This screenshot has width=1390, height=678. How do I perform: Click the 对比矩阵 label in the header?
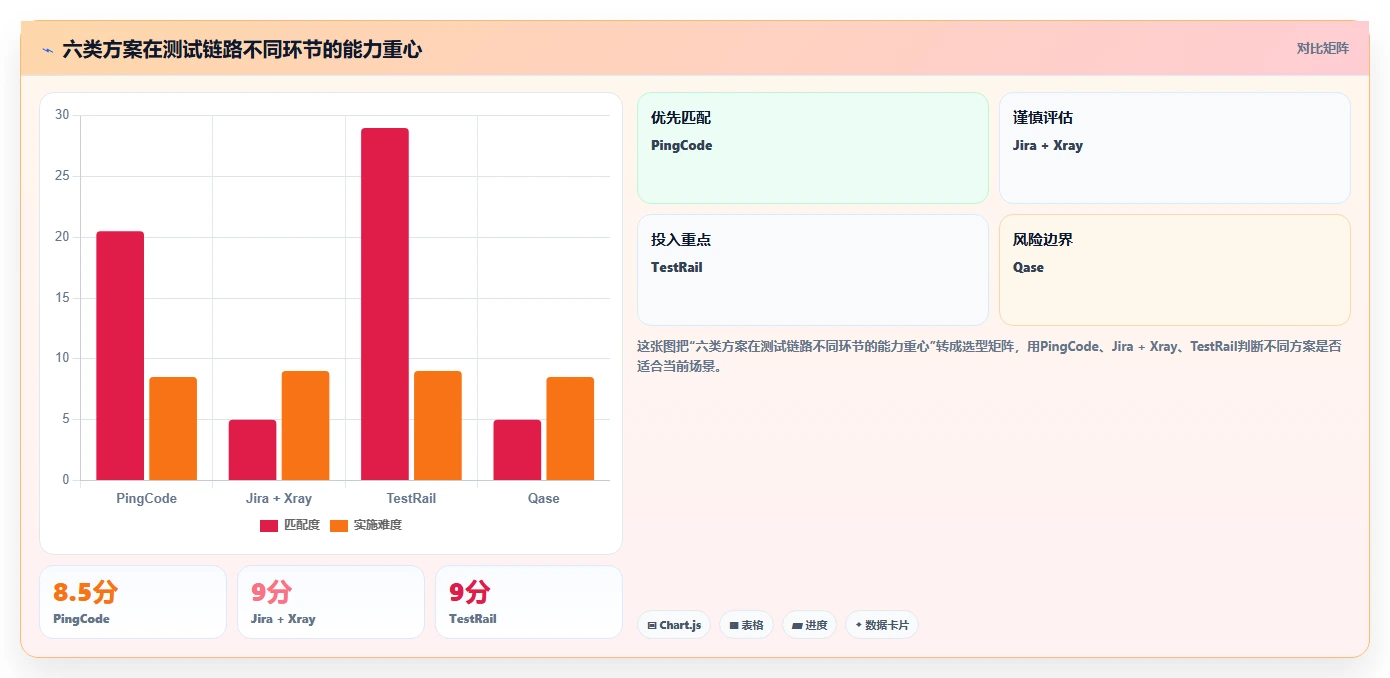(1322, 48)
